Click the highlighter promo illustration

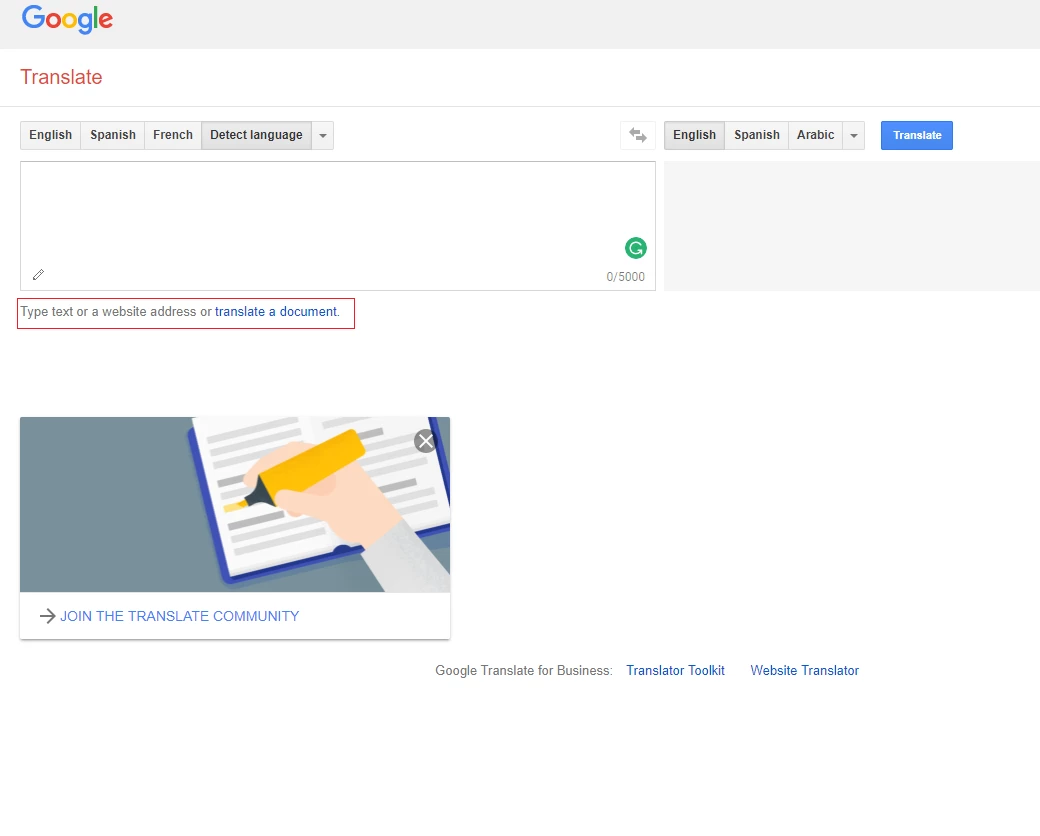click(x=235, y=504)
